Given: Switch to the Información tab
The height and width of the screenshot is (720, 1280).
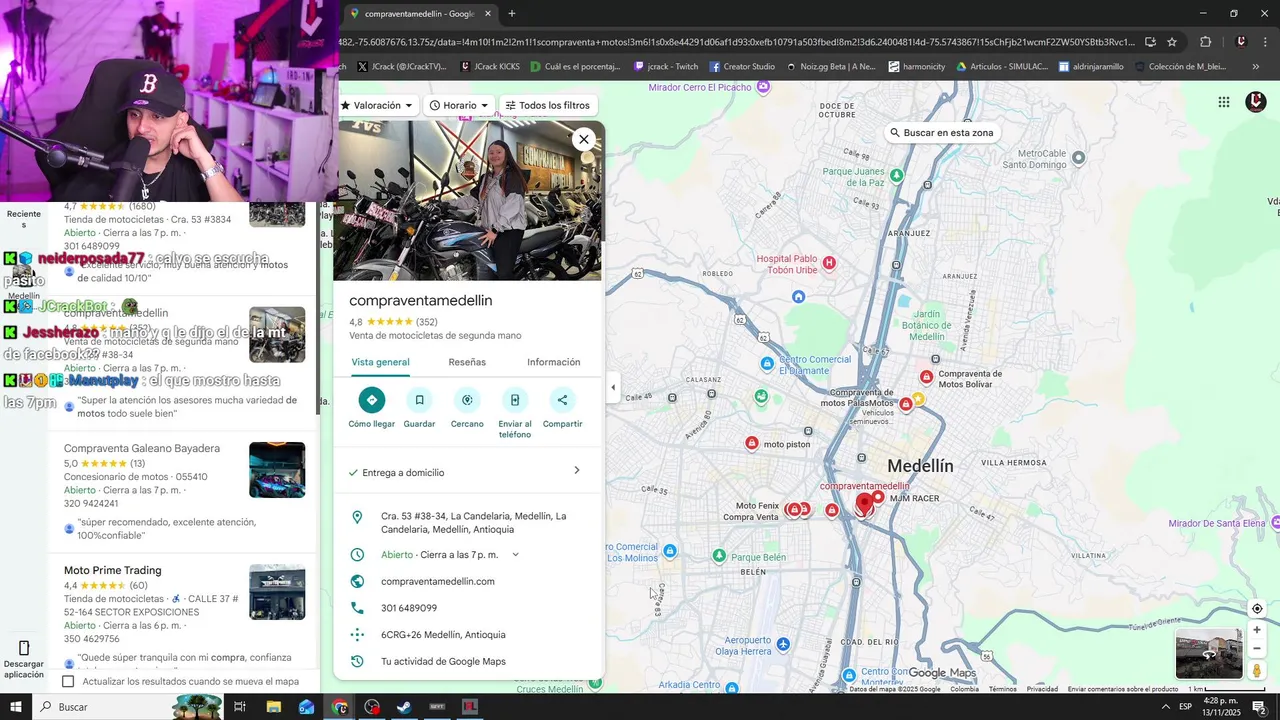Looking at the screenshot, I should click(x=554, y=362).
